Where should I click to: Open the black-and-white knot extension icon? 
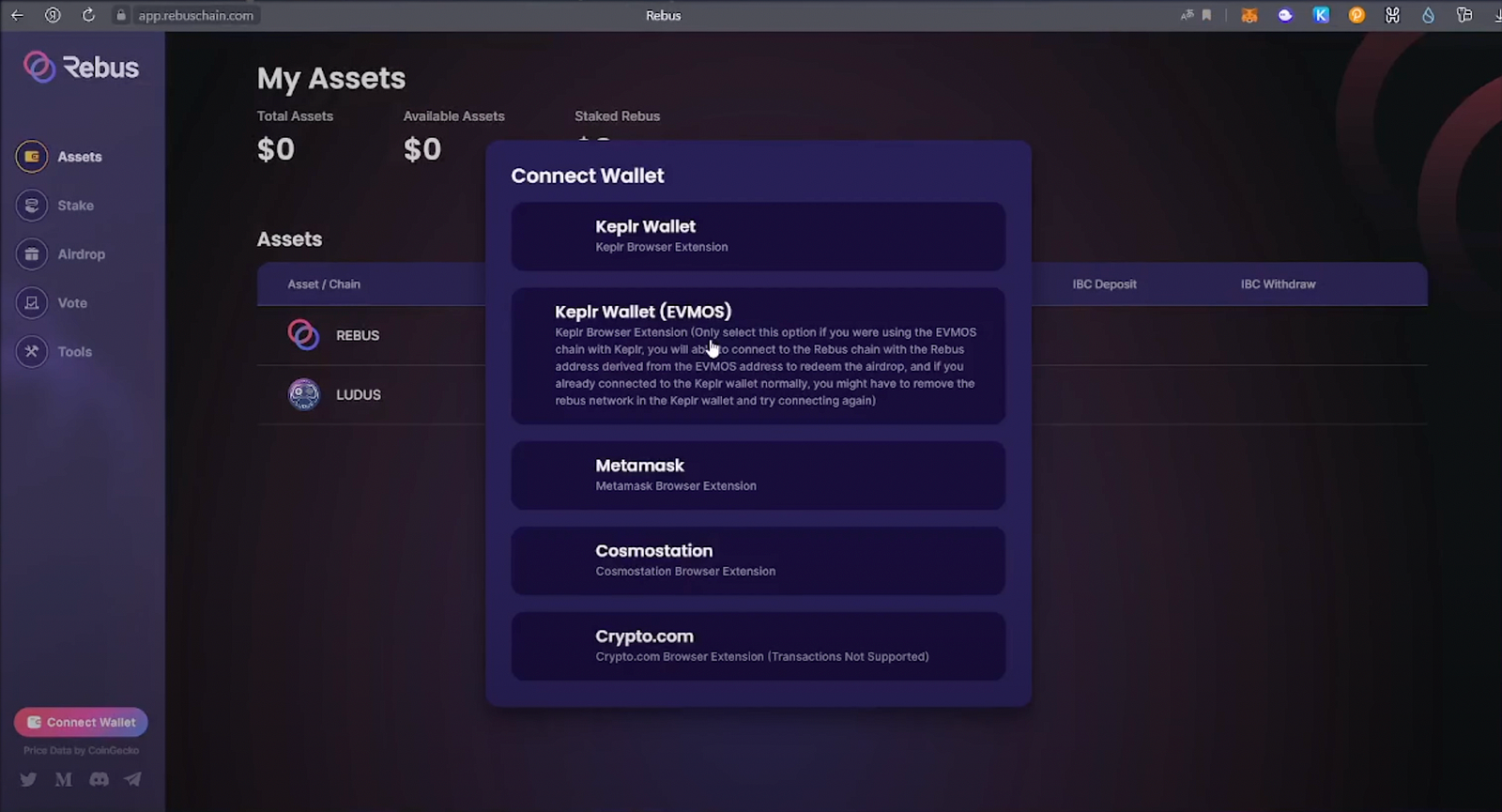(x=1392, y=15)
